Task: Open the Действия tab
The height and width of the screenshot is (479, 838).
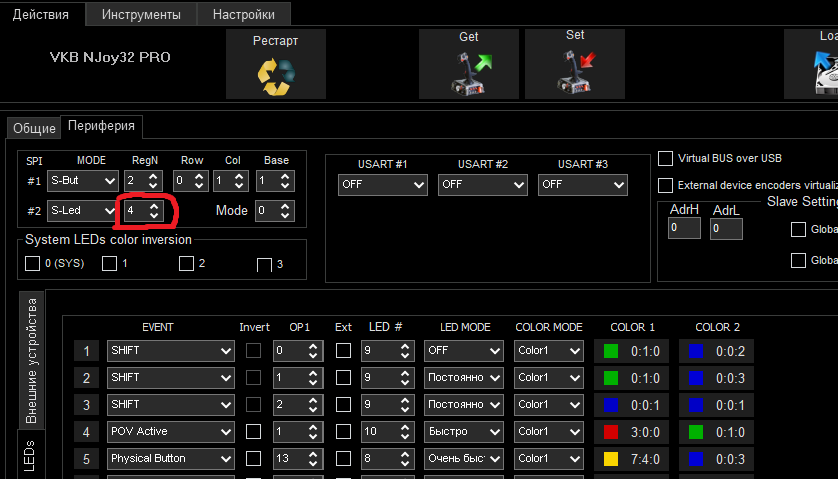Action: click(x=41, y=14)
